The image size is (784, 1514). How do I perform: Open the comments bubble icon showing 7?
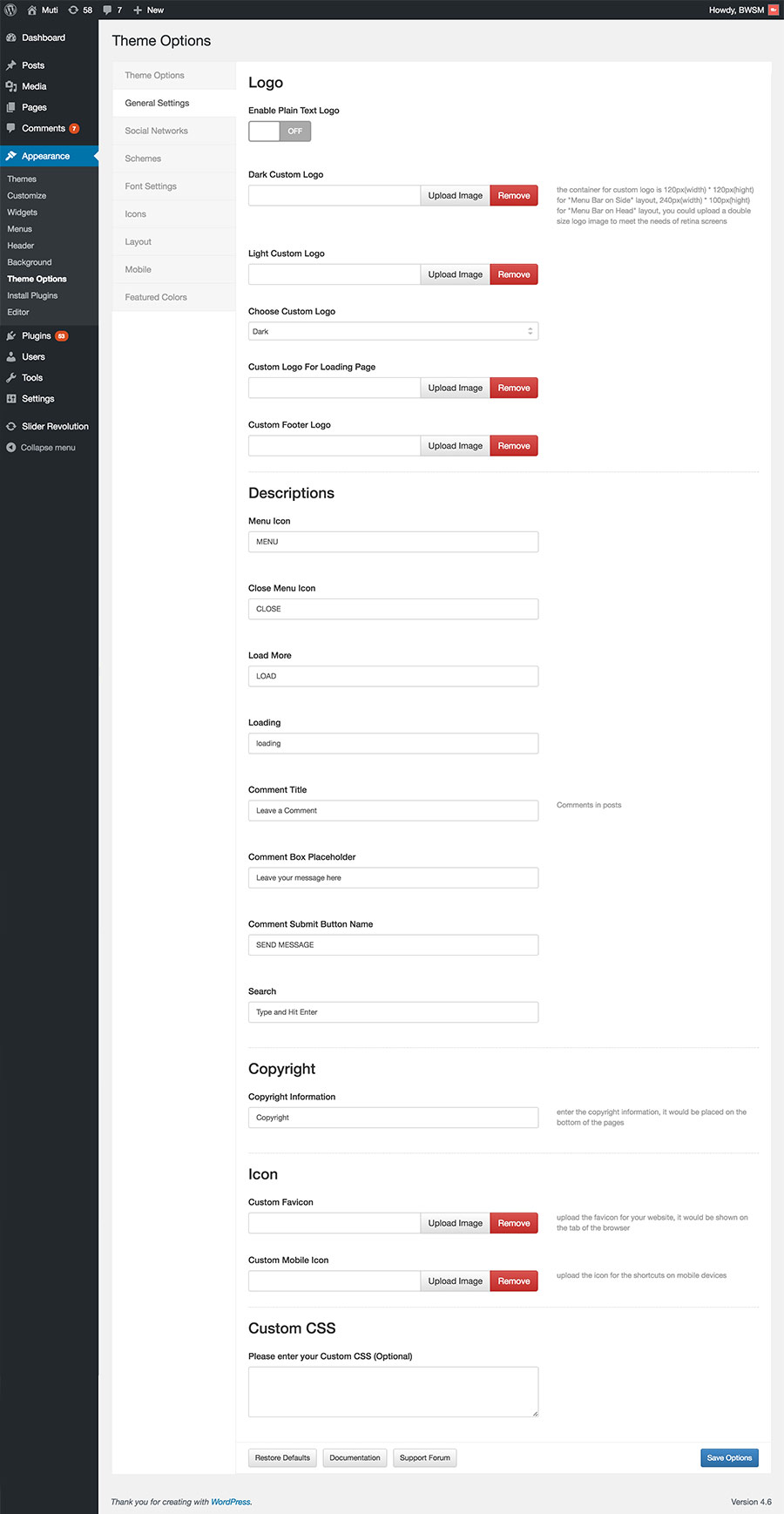pos(107,10)
